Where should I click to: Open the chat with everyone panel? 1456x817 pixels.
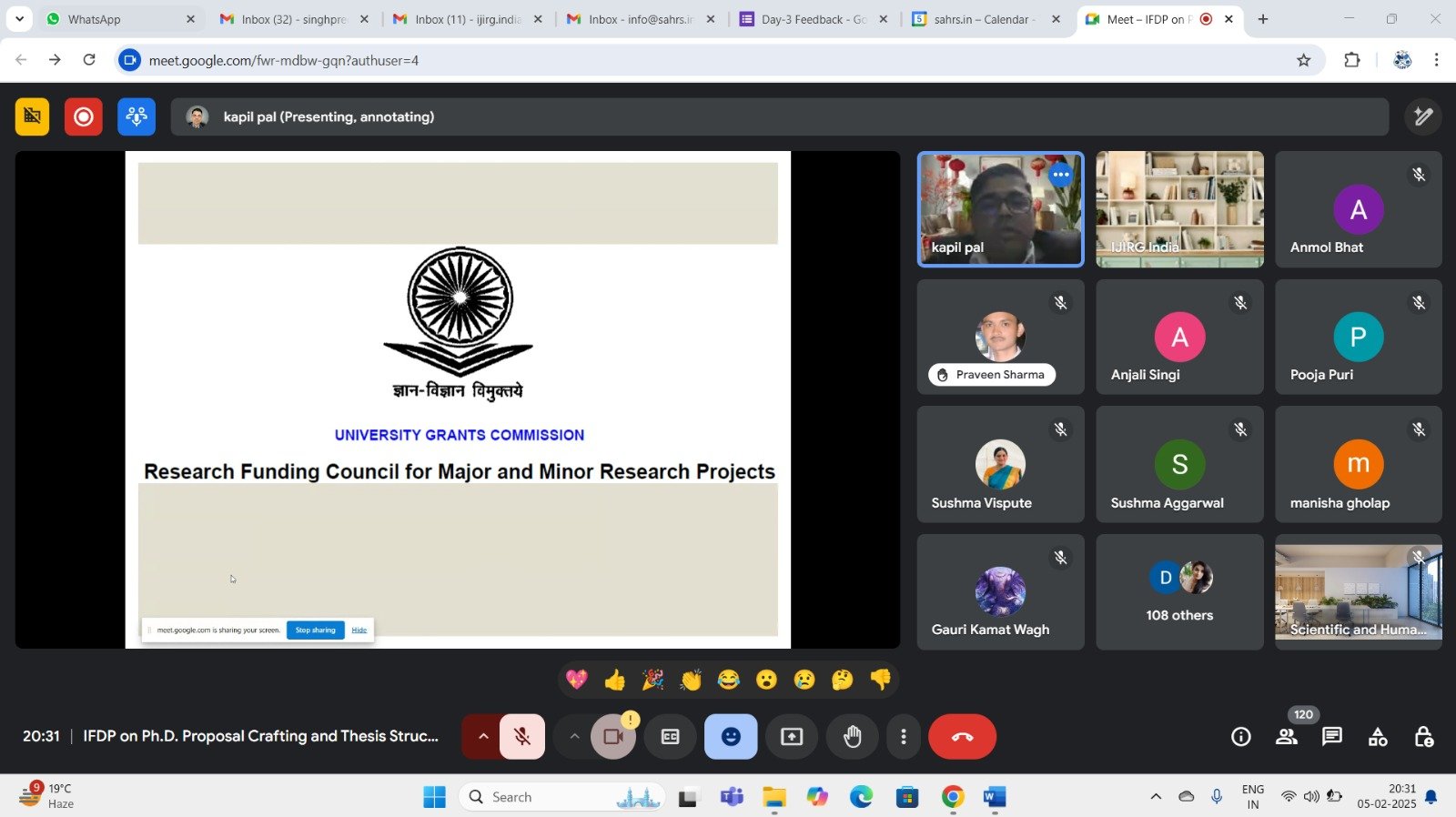click(x=1332, y=737)
